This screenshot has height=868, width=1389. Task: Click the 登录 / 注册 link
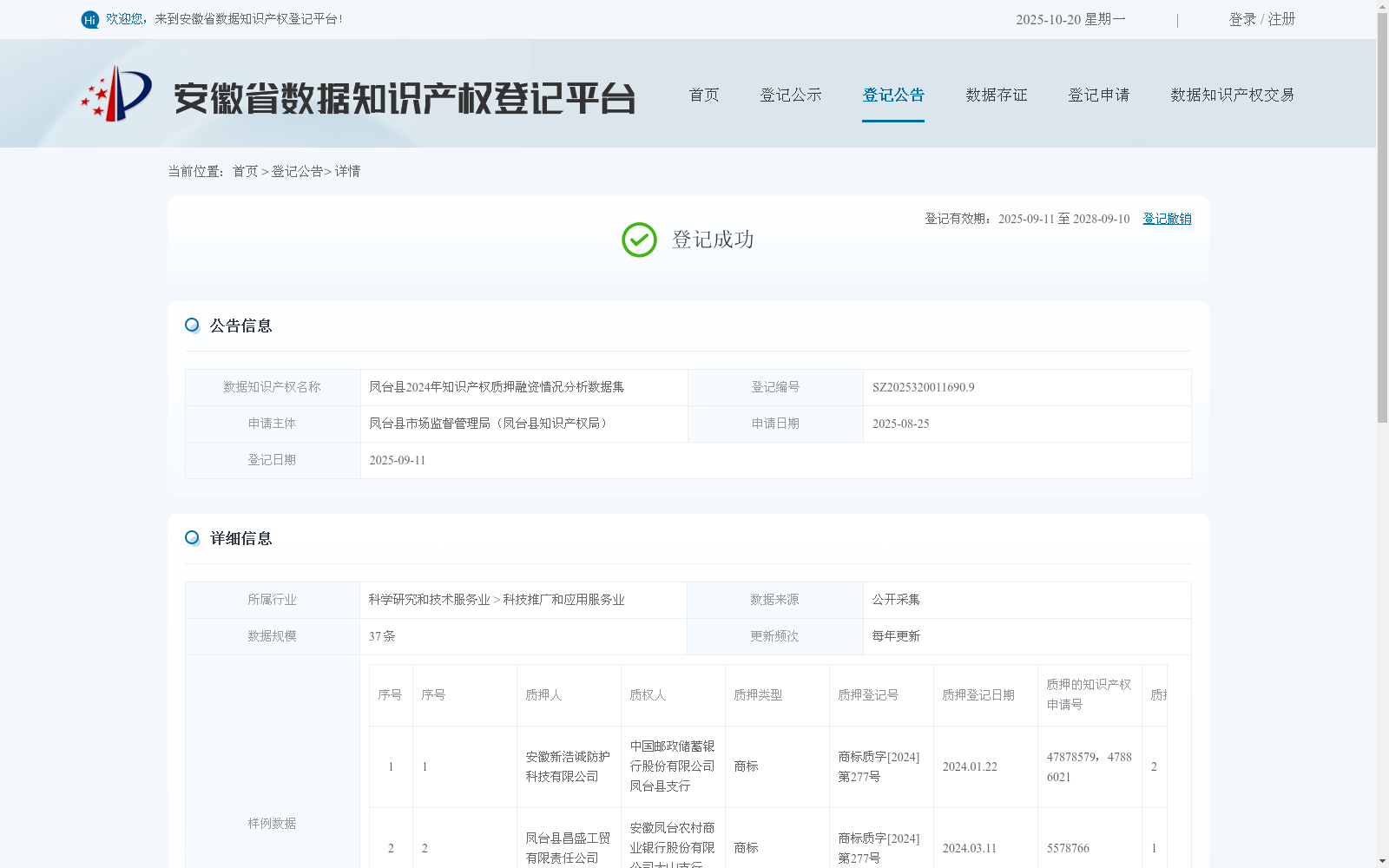tap(1262, 19)
